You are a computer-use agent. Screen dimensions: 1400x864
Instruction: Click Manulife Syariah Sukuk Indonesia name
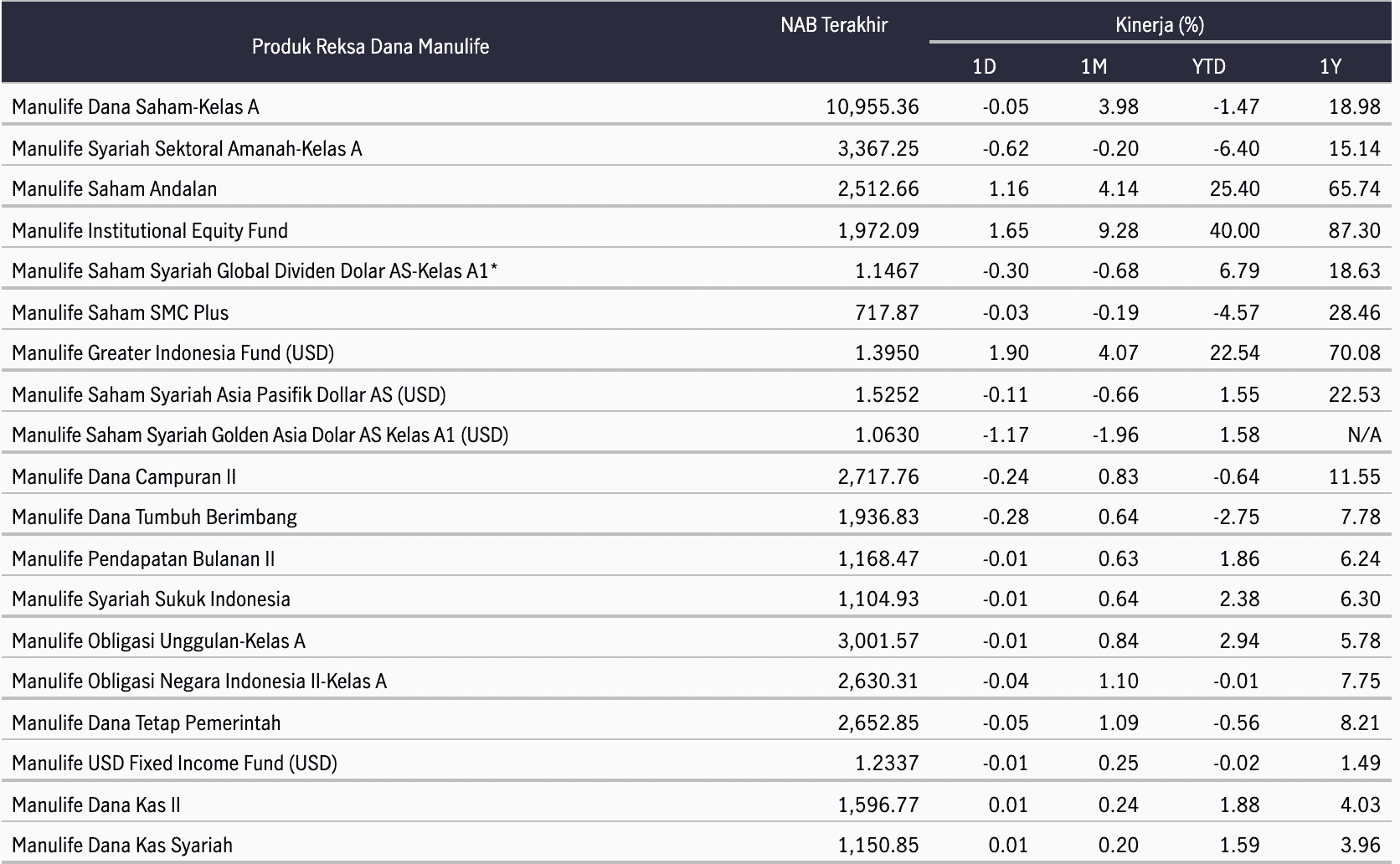[x=151, y=599]
